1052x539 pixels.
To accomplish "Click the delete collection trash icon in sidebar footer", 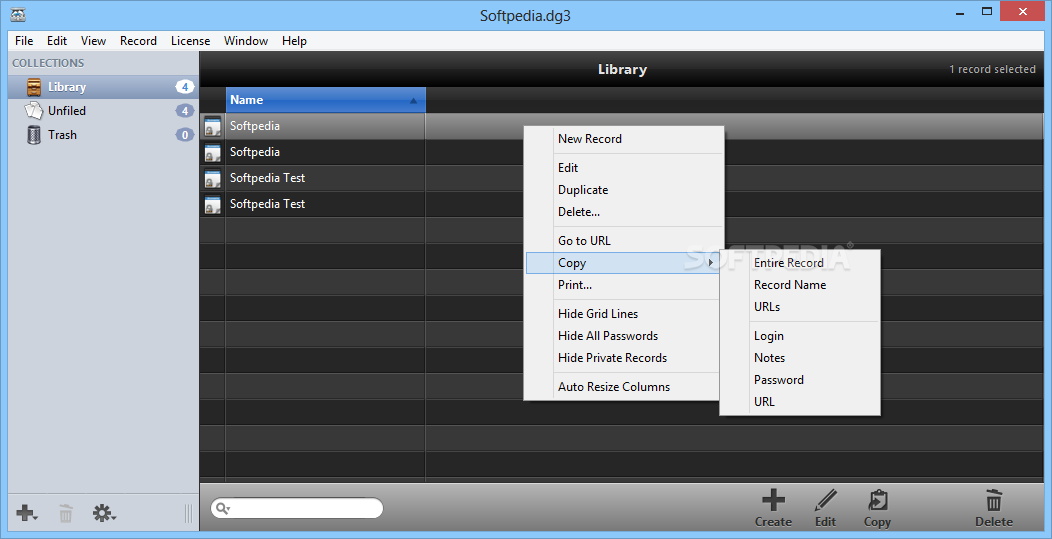I will pyautogui.click(x=66, y=513).
